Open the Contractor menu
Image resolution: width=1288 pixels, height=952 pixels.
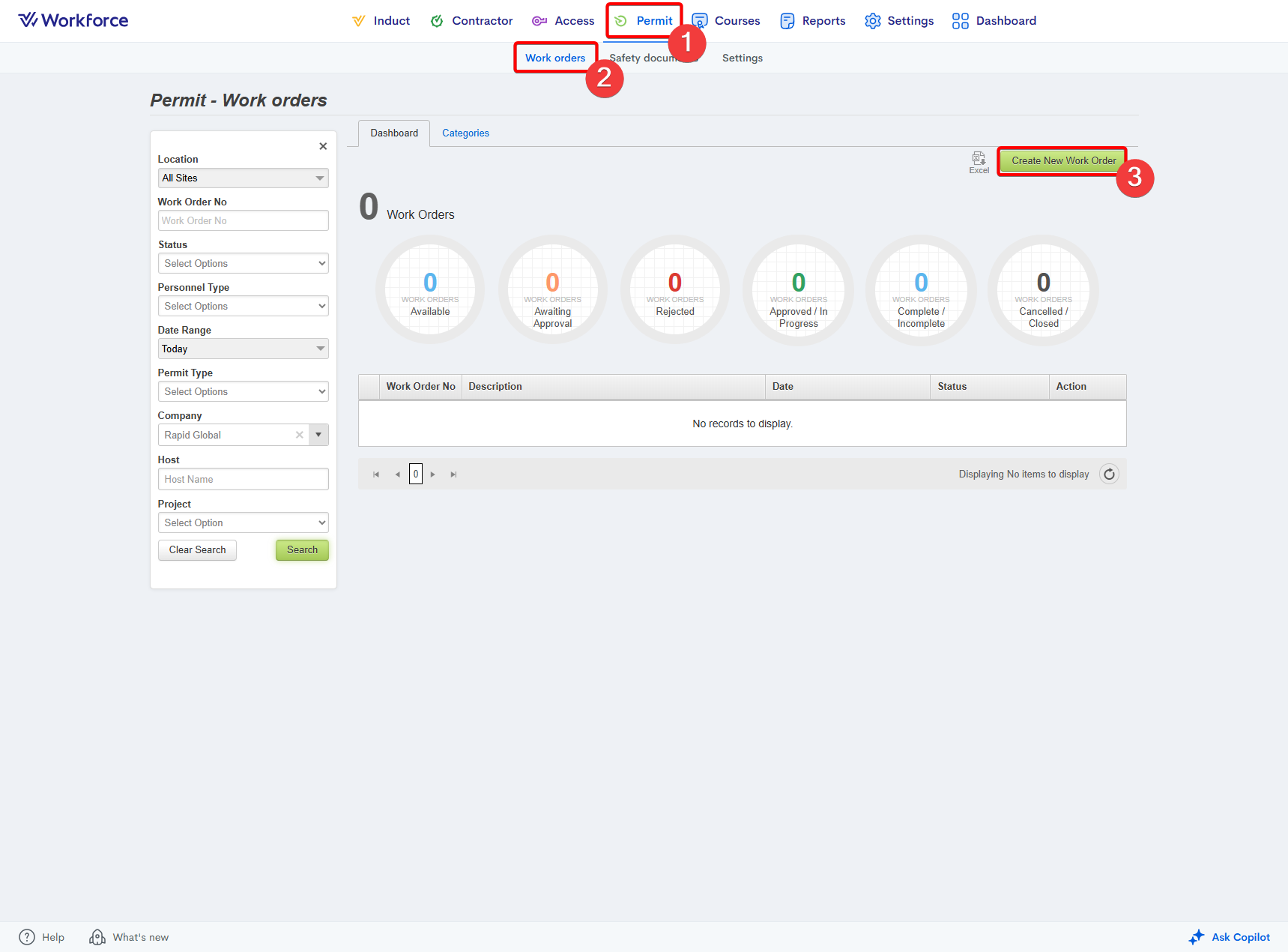[471, 21]
